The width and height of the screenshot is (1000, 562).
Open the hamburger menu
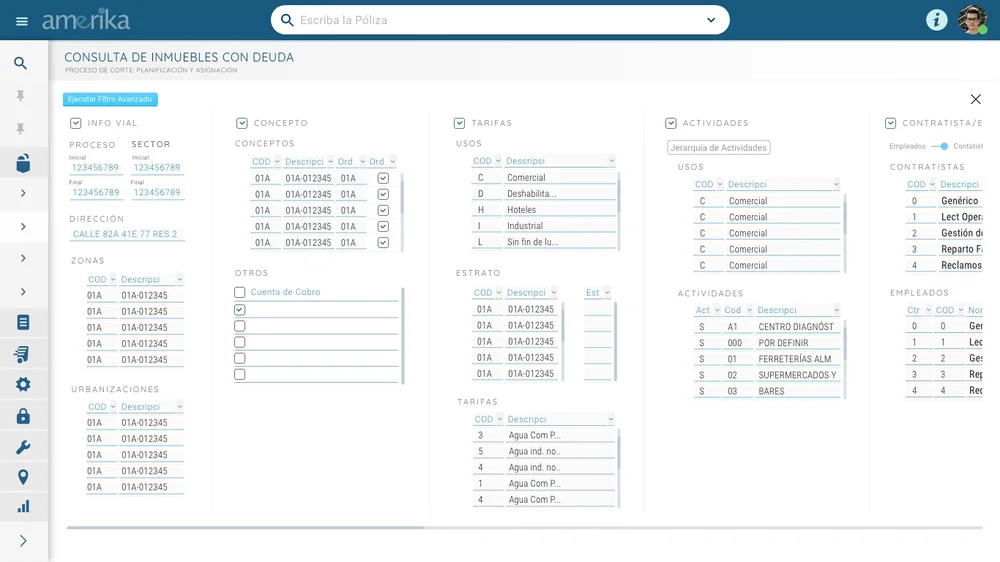point(22,21)
